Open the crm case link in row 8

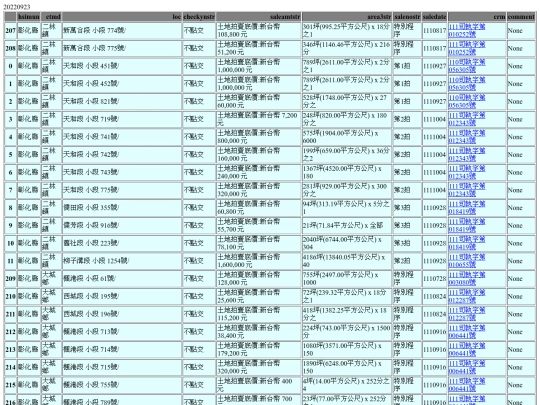(467, 208)
